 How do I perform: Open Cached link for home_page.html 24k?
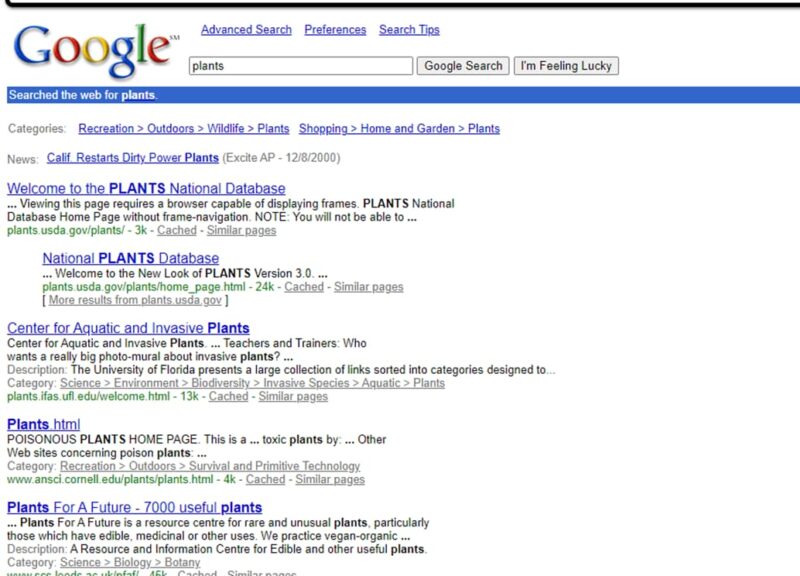(304, 287)
